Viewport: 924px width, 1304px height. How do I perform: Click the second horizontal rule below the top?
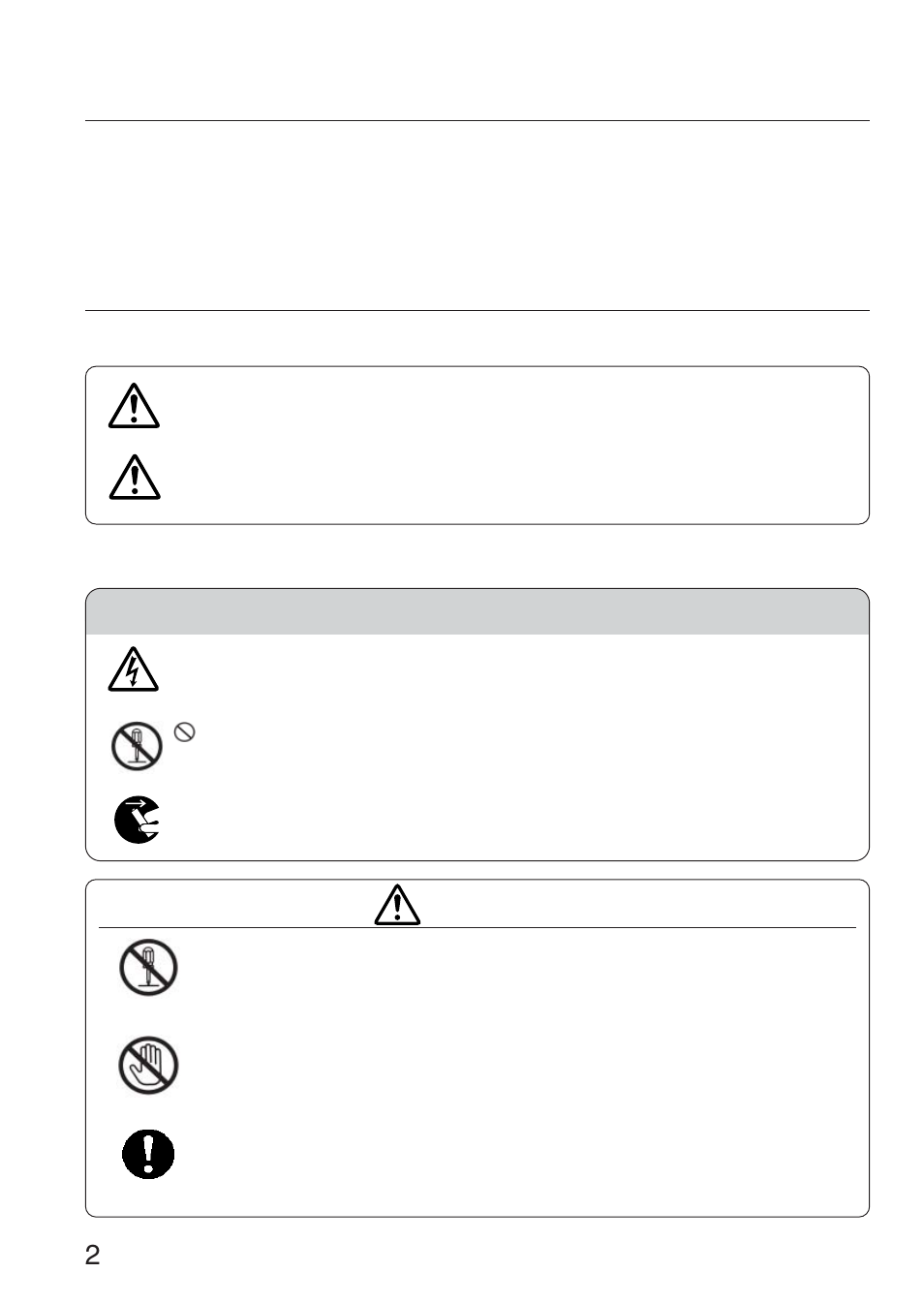pyautogui.click(x=477, y=311)
